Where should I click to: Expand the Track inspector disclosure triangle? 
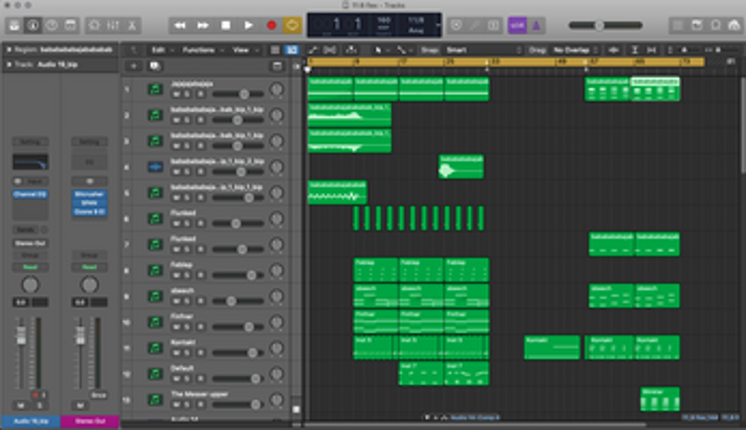pyautogui.click(x=9, y=64)
